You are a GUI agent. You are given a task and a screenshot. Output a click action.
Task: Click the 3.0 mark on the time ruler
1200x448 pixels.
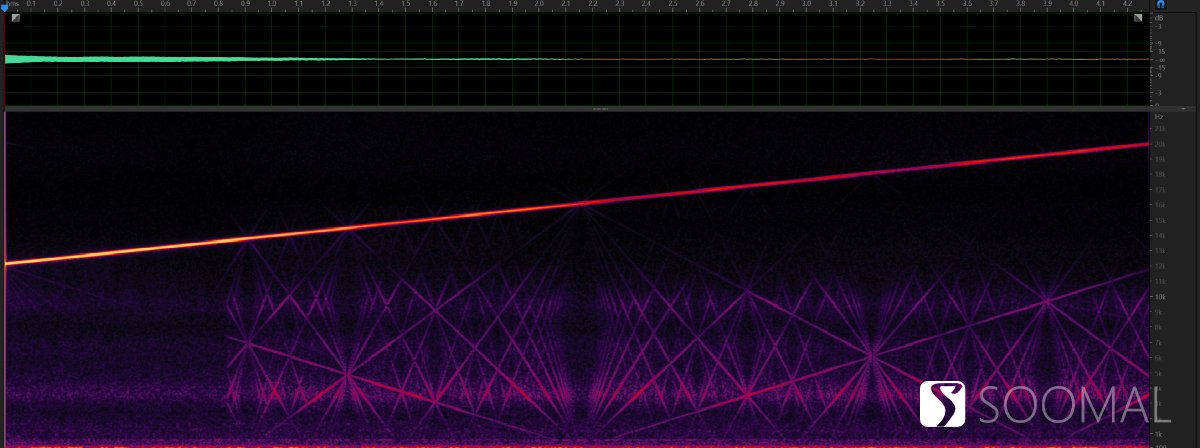[x=806, y=5]
